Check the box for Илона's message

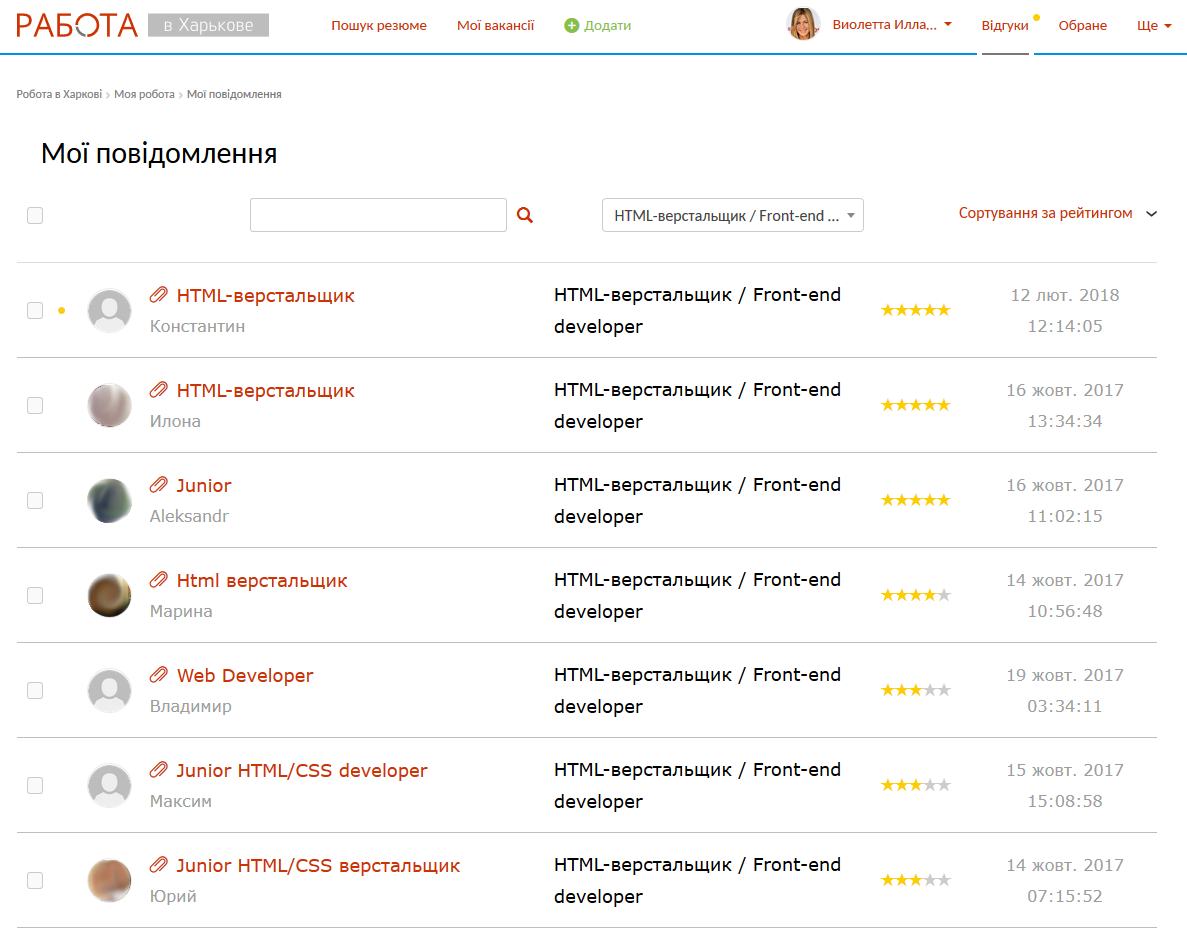tap(35, 405)
